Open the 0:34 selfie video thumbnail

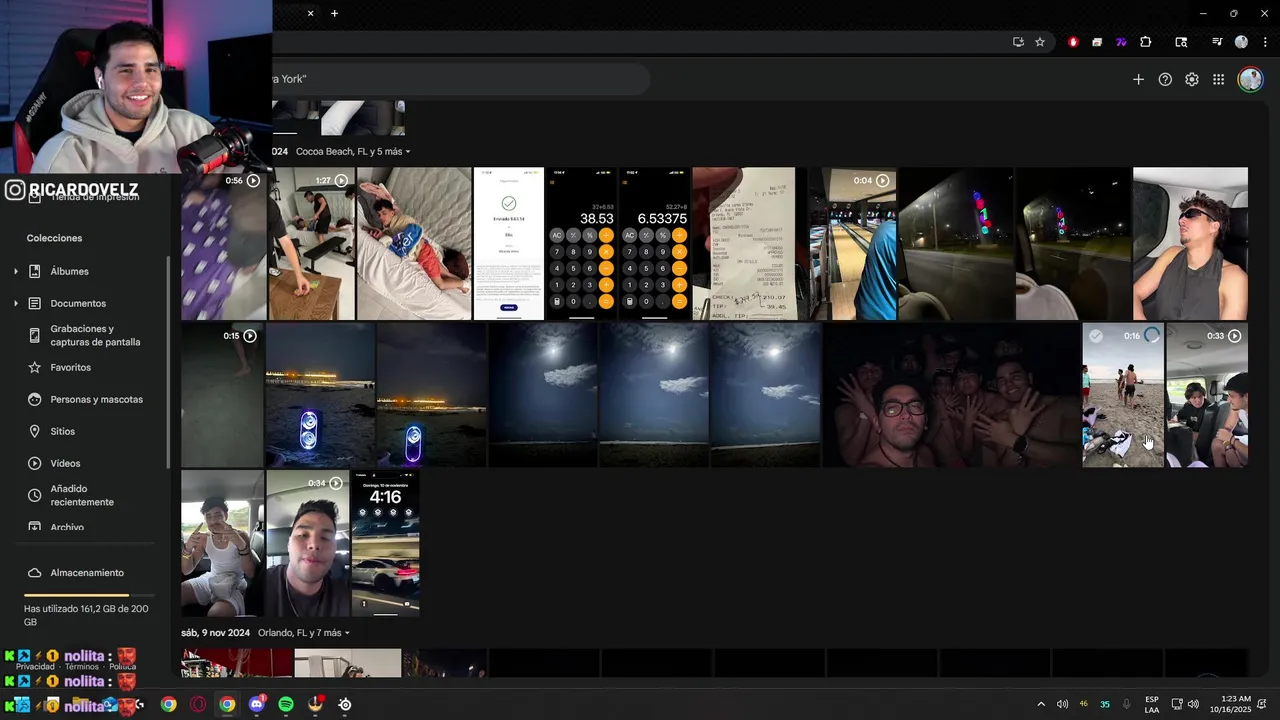click(308, 543)
